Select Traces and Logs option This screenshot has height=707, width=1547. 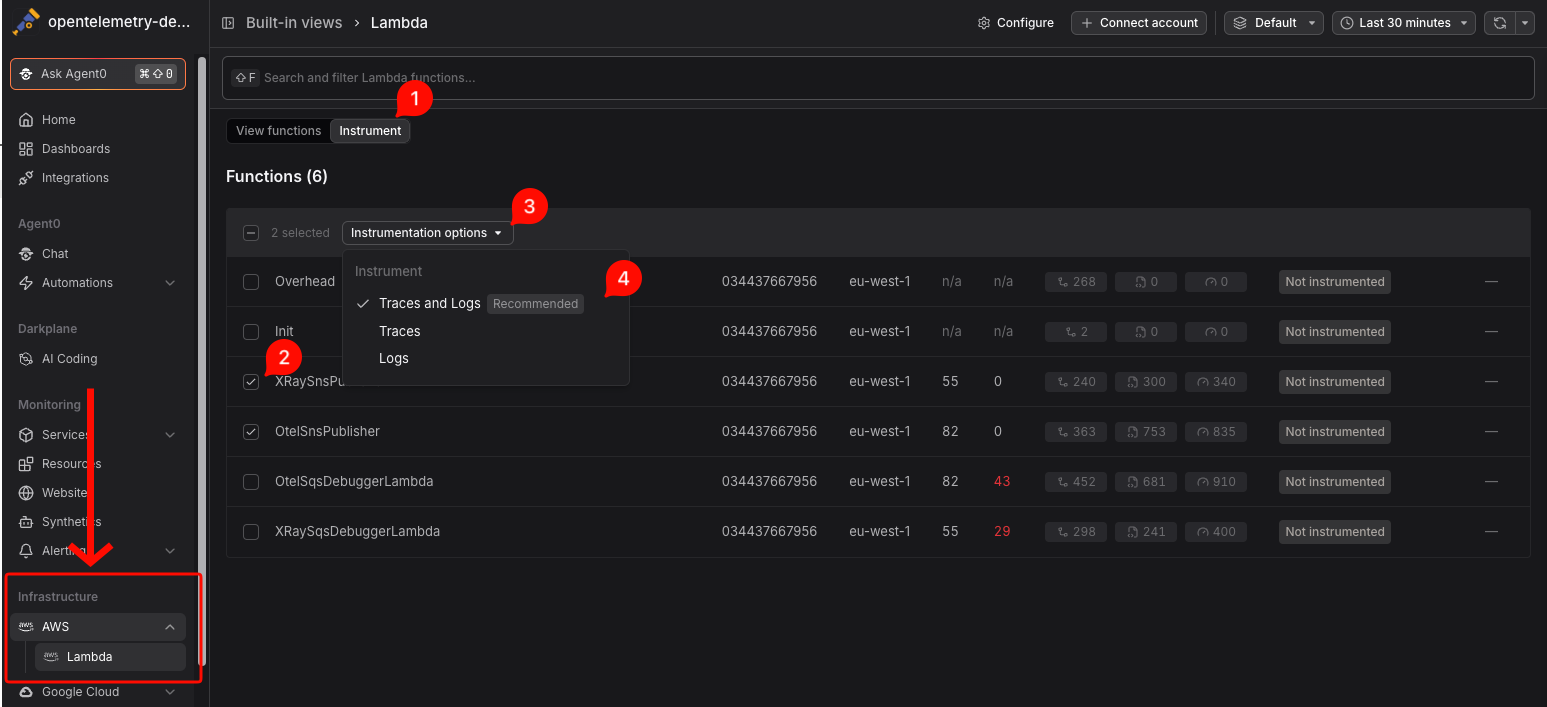click(486, 304)
